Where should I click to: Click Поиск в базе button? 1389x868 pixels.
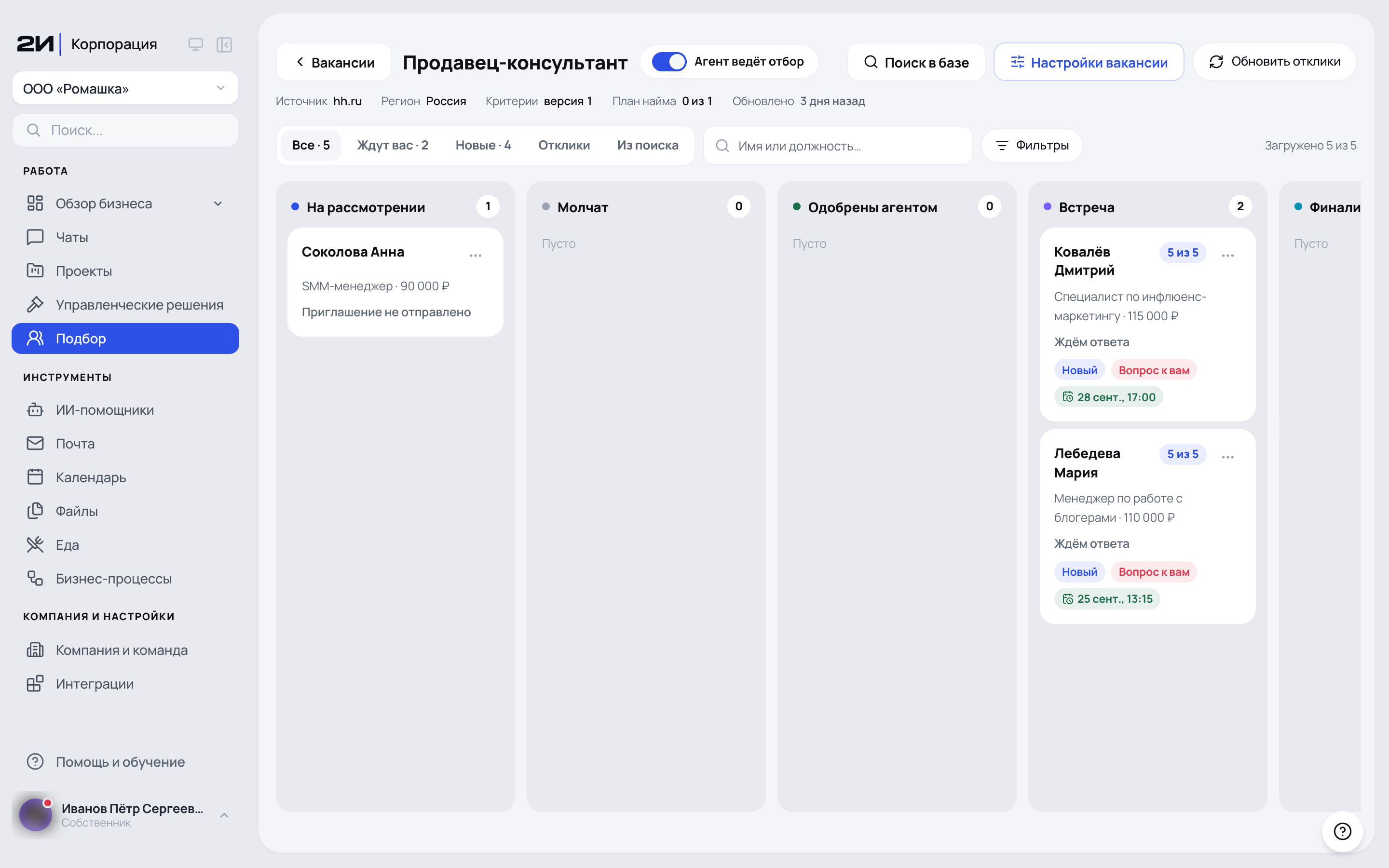tap(916, 62)
